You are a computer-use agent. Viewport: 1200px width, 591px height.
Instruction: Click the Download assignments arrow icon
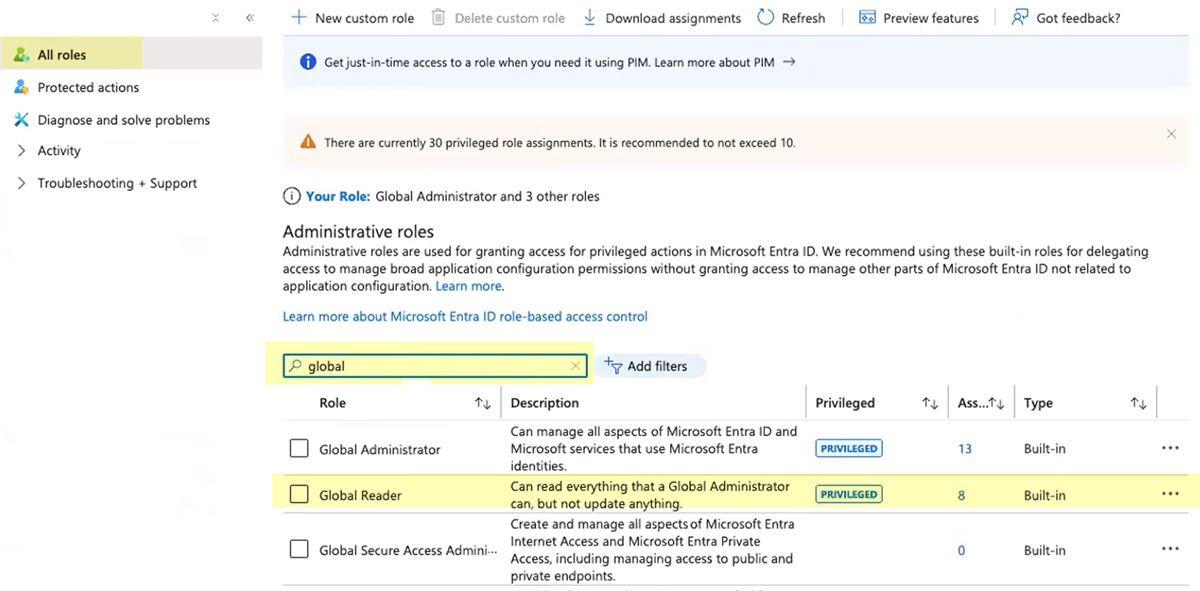pyautogui.click(x=590, y=18)
